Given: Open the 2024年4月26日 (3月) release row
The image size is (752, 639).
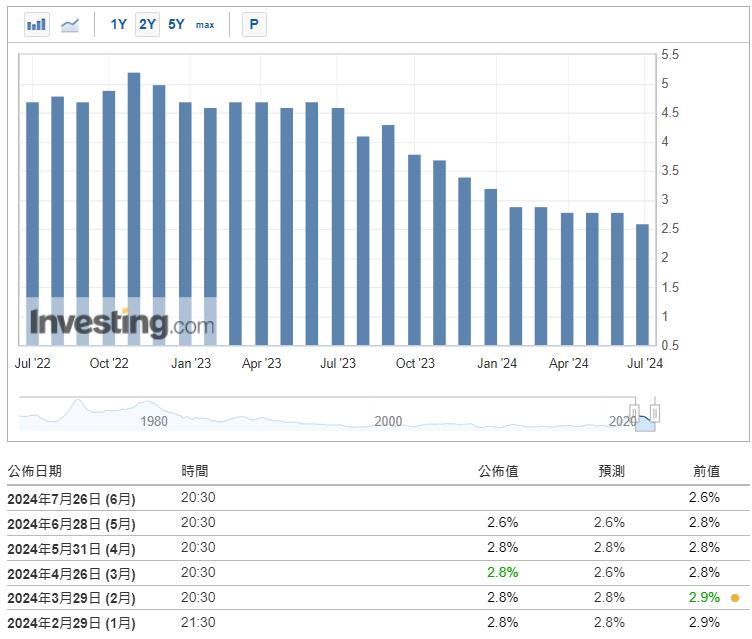Looking at the screenshot, I should point(73,573).
